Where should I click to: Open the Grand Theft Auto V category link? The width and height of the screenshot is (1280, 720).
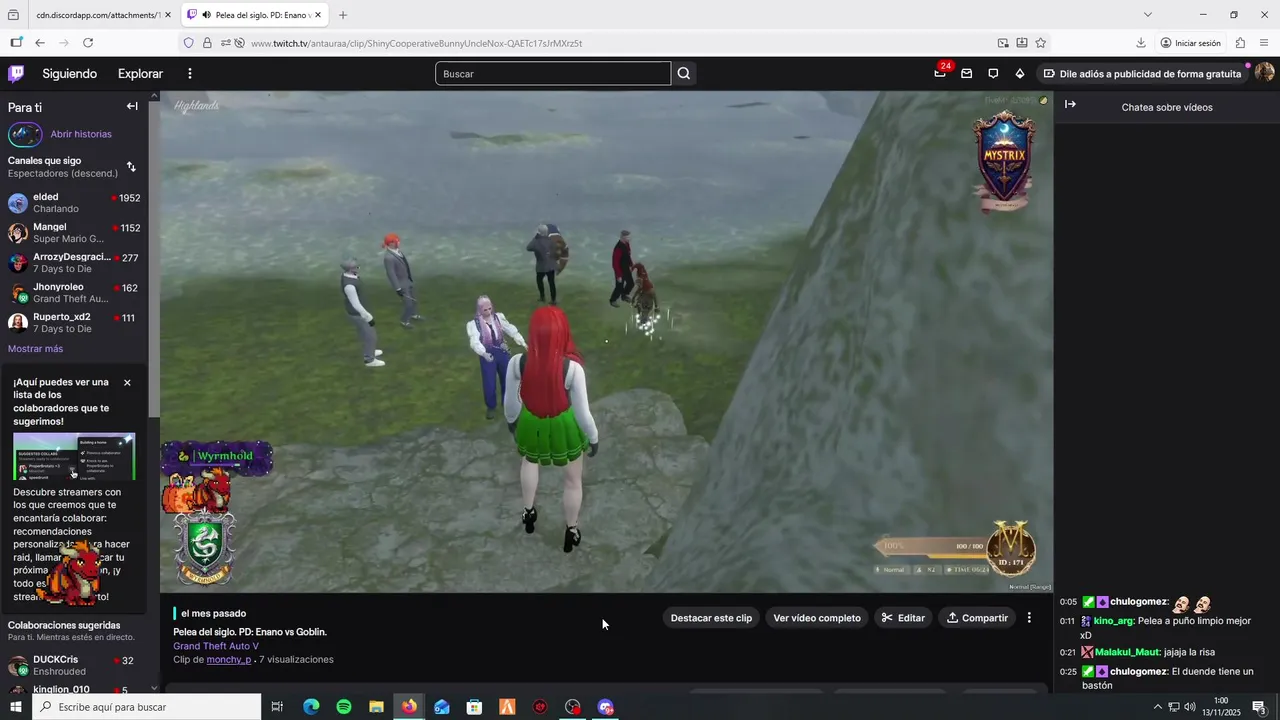[x=216, y=646]
